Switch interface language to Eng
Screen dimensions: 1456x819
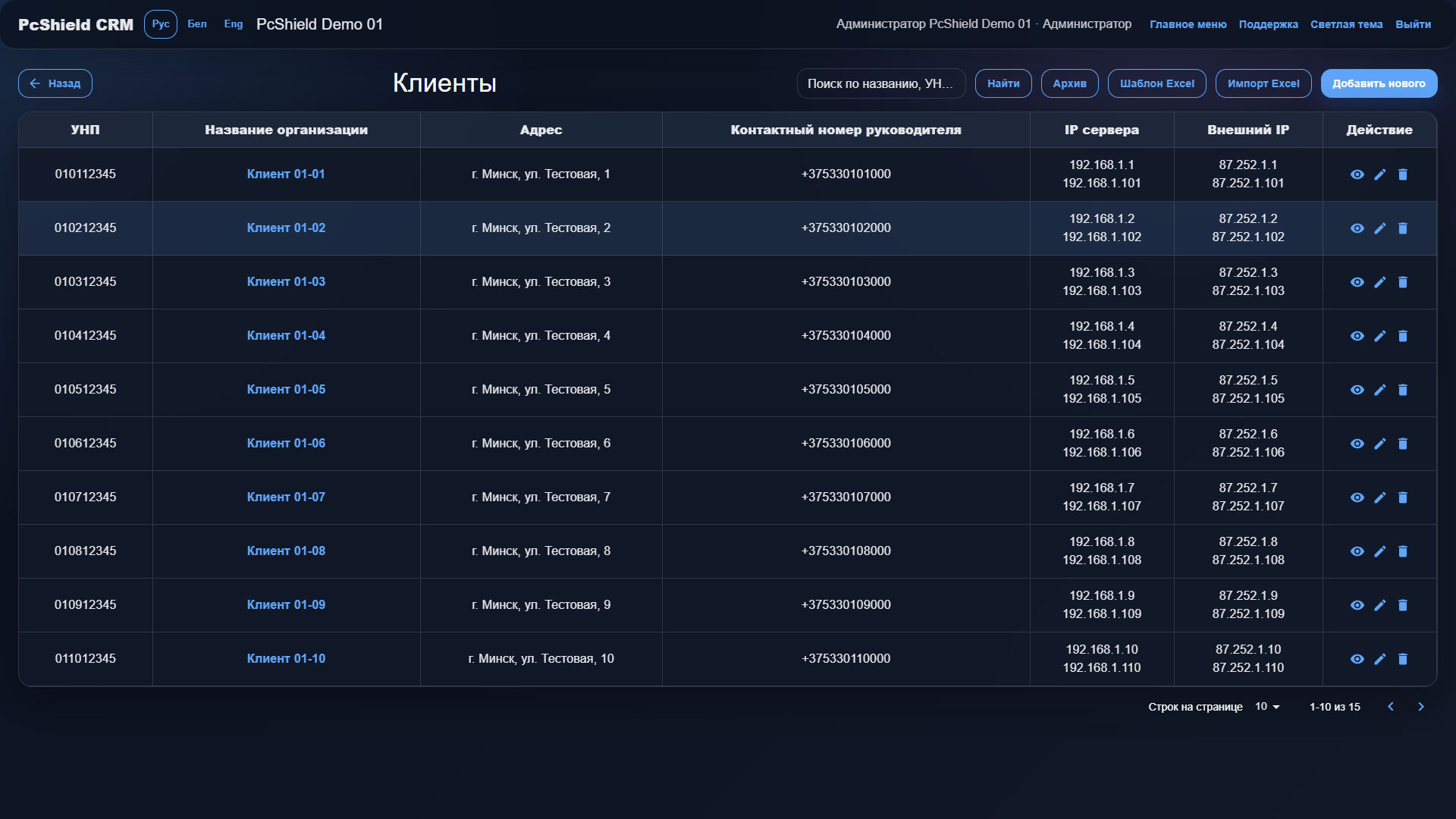234,24
